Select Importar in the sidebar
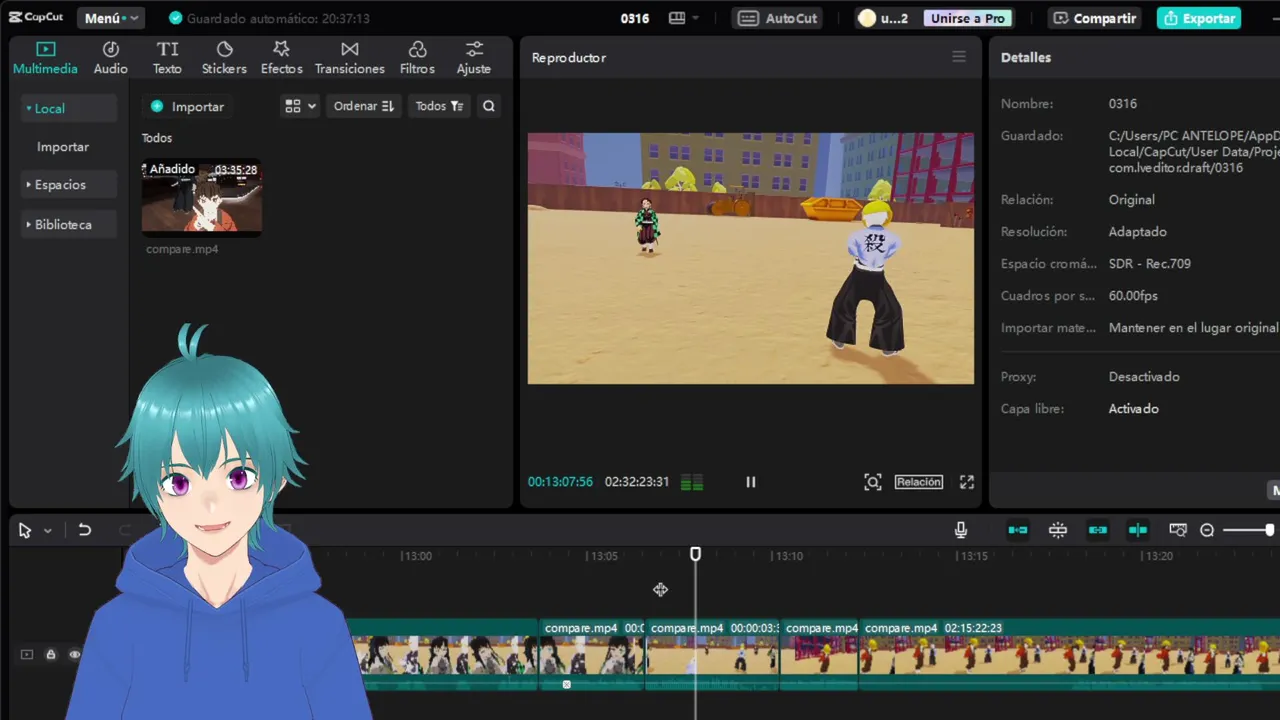Screen dimensions: 1280x720 [63, 146]
